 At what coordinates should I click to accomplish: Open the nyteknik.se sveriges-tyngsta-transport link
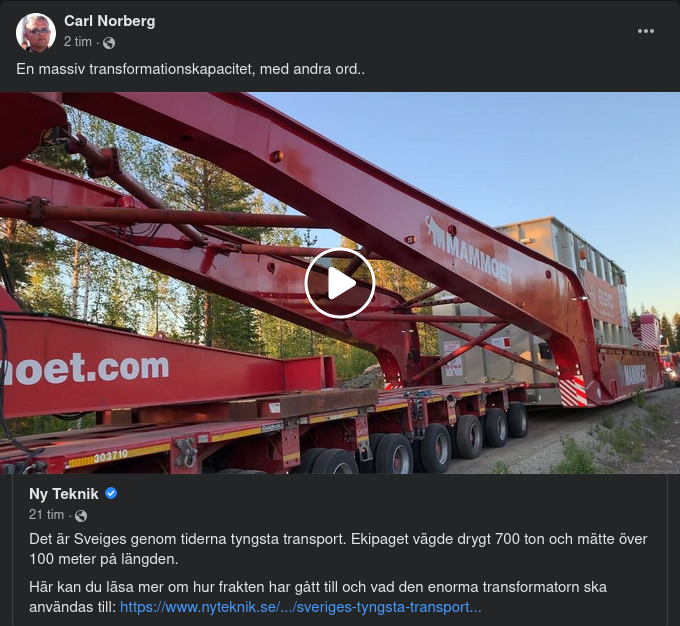click(301, 607)
